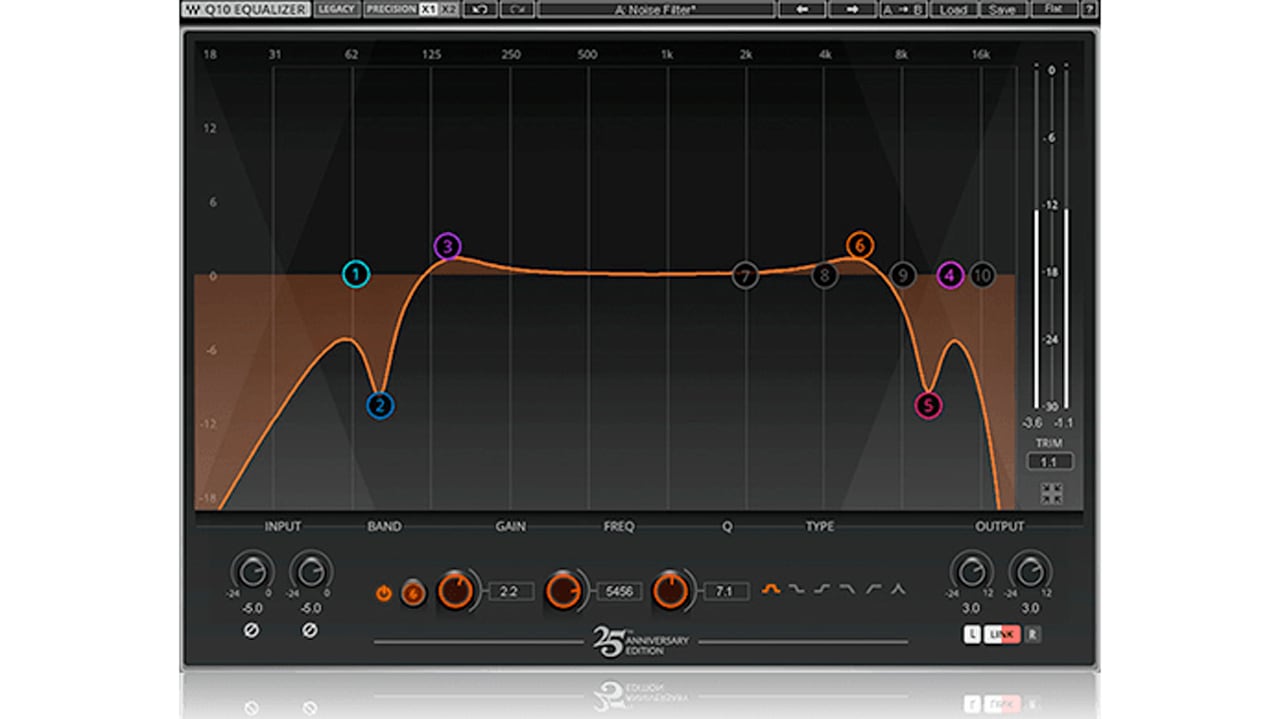Switch precision to X1
Screen dimensions: 1280x719
428,9
